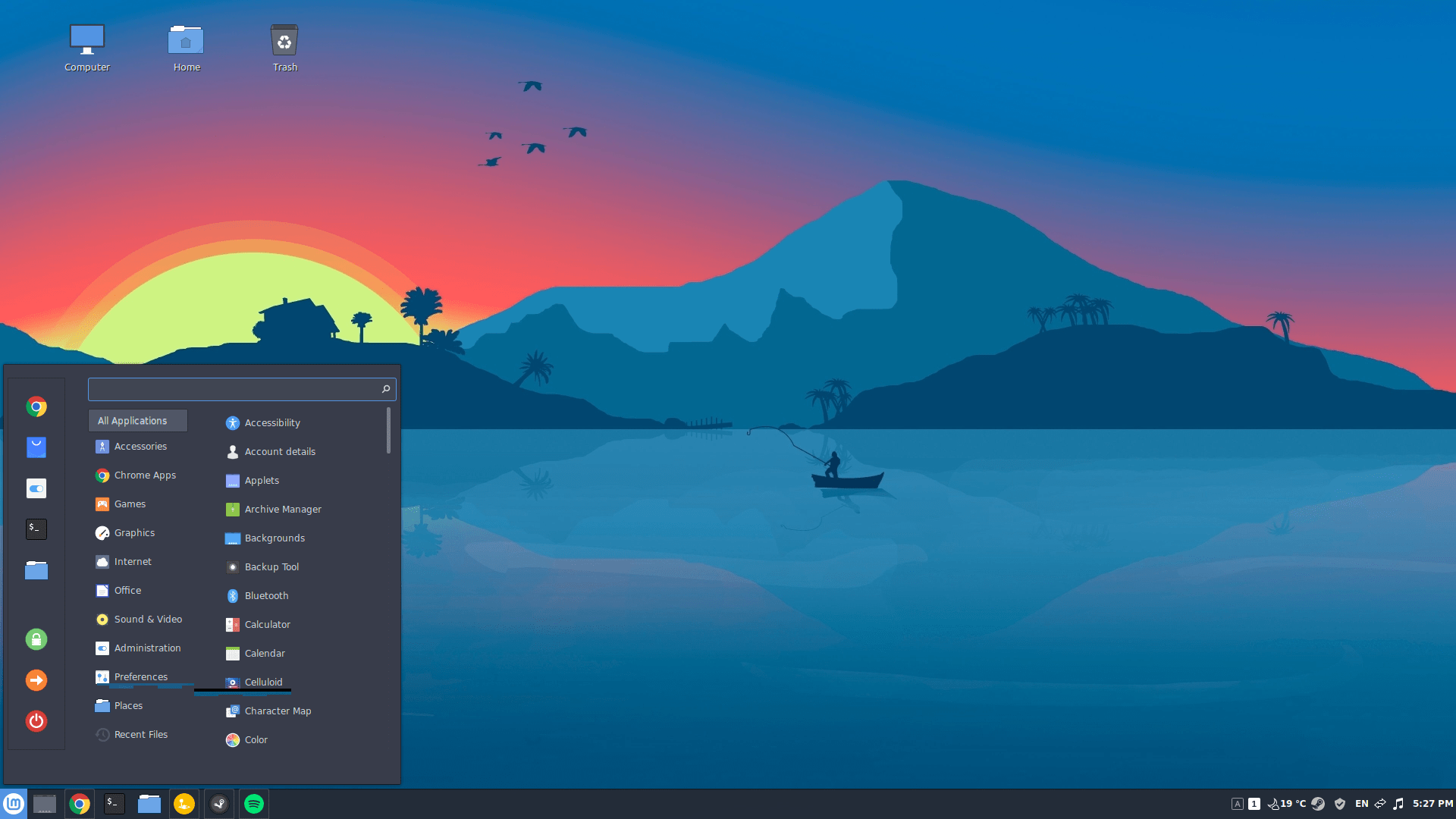This screenshot has height=819, width=1456.
Task: Open Files from the taskbar
Action: 149,804
